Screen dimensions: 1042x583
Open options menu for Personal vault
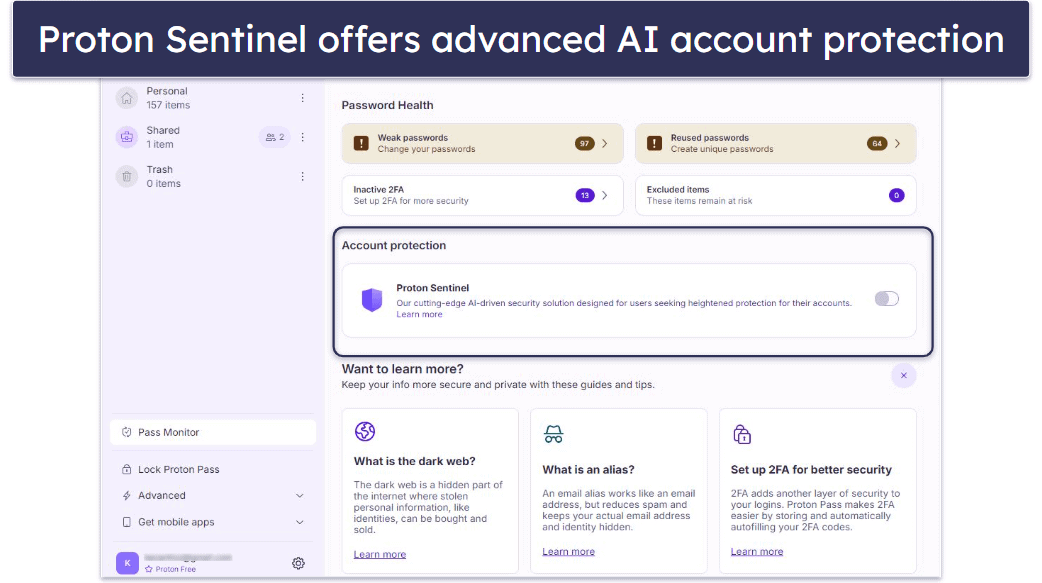click(302, 98)
